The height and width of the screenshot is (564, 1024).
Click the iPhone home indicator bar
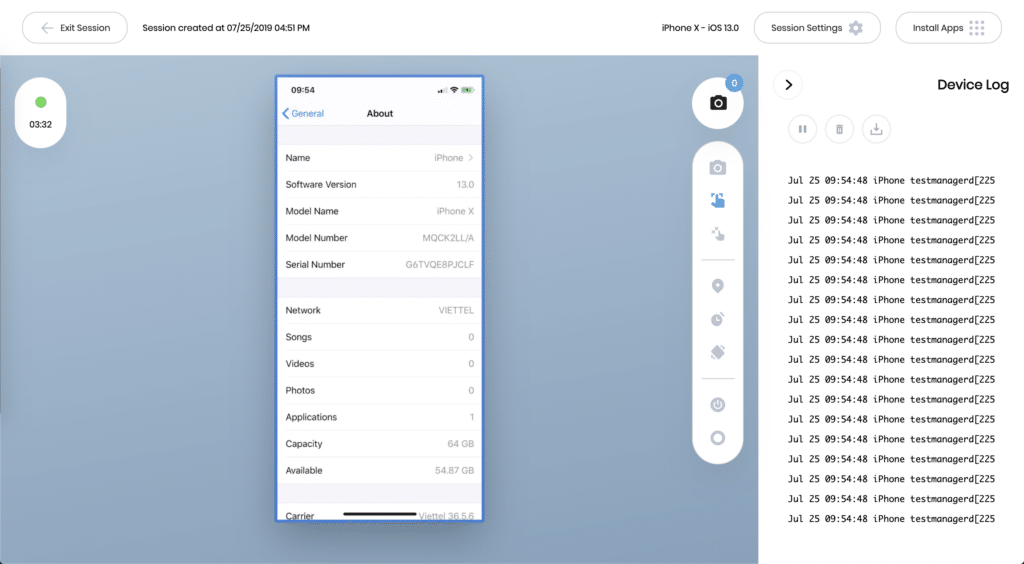pos(380,514)
